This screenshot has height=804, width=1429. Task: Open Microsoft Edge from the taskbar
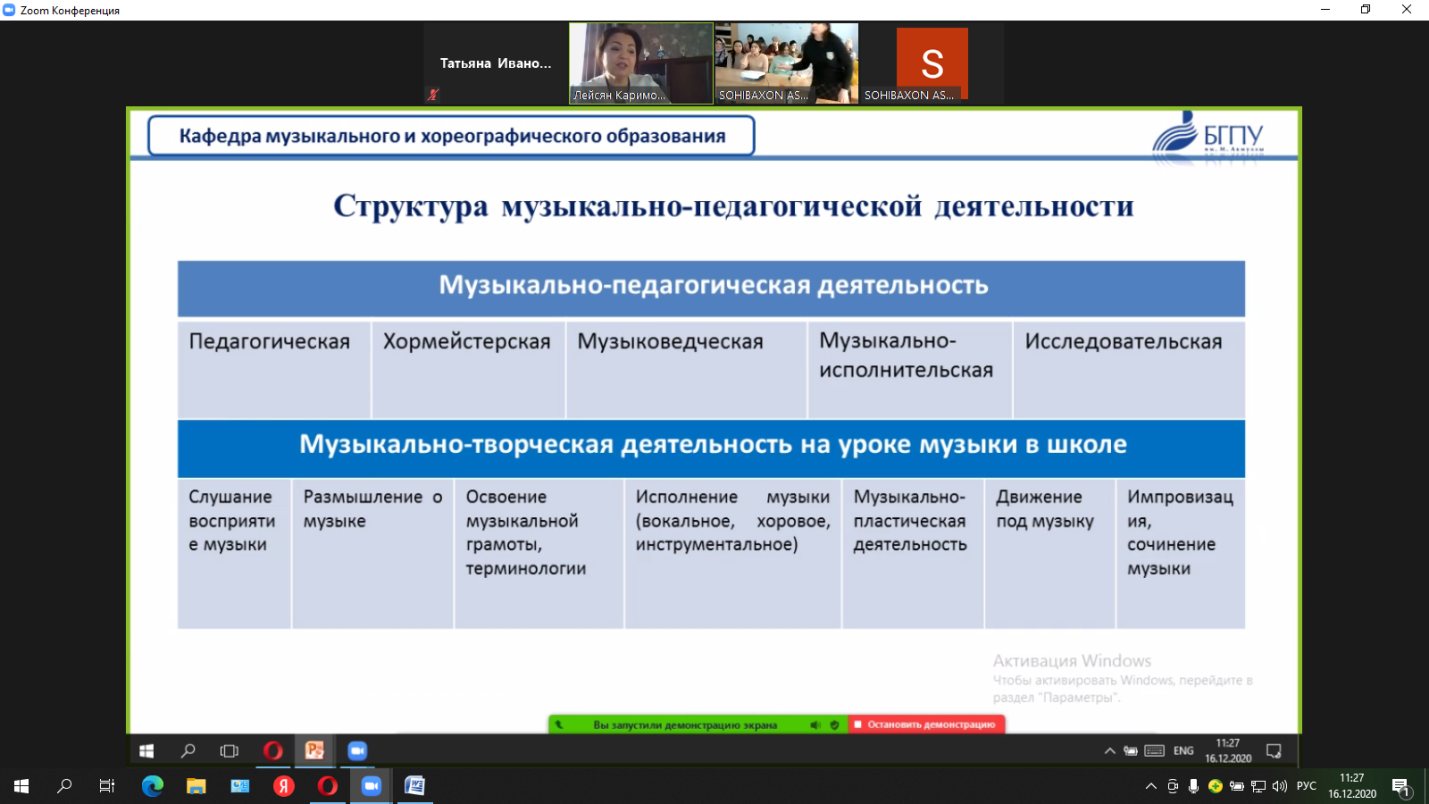point(152,786)
